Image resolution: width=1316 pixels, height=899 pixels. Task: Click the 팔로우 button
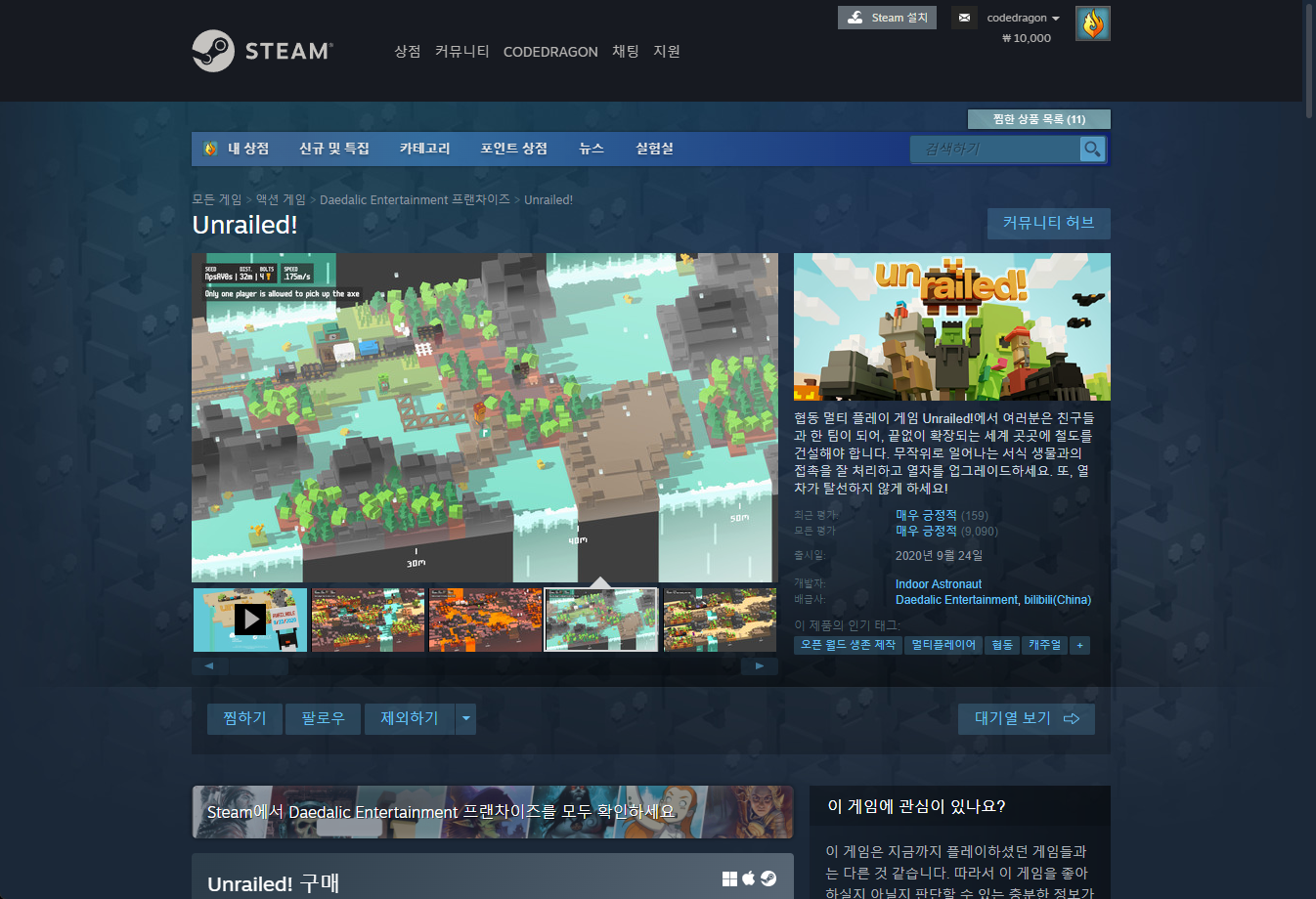(323, 718)
